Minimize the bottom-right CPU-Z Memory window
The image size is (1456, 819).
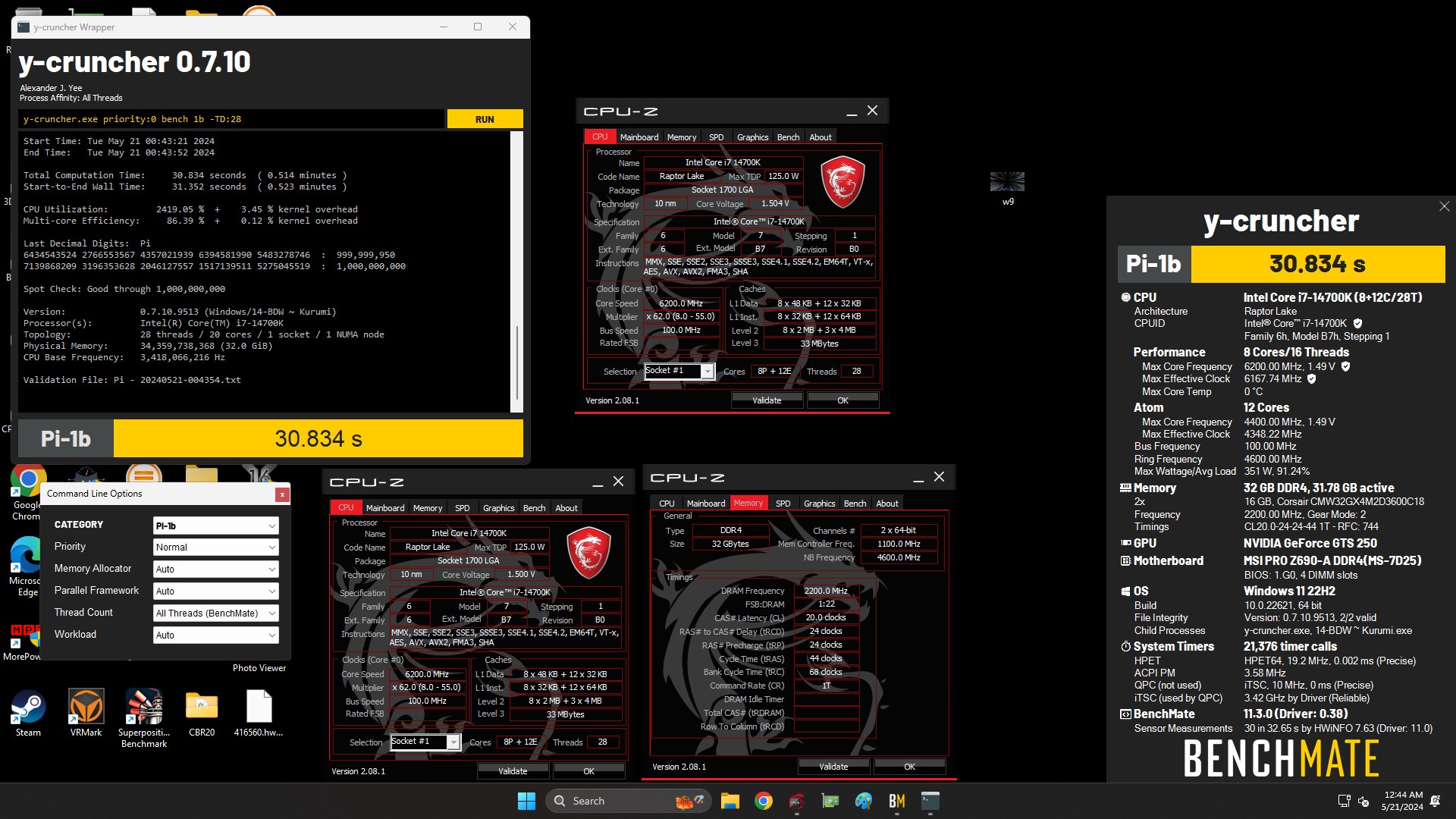pyautogui.click(x=918, y=478)
